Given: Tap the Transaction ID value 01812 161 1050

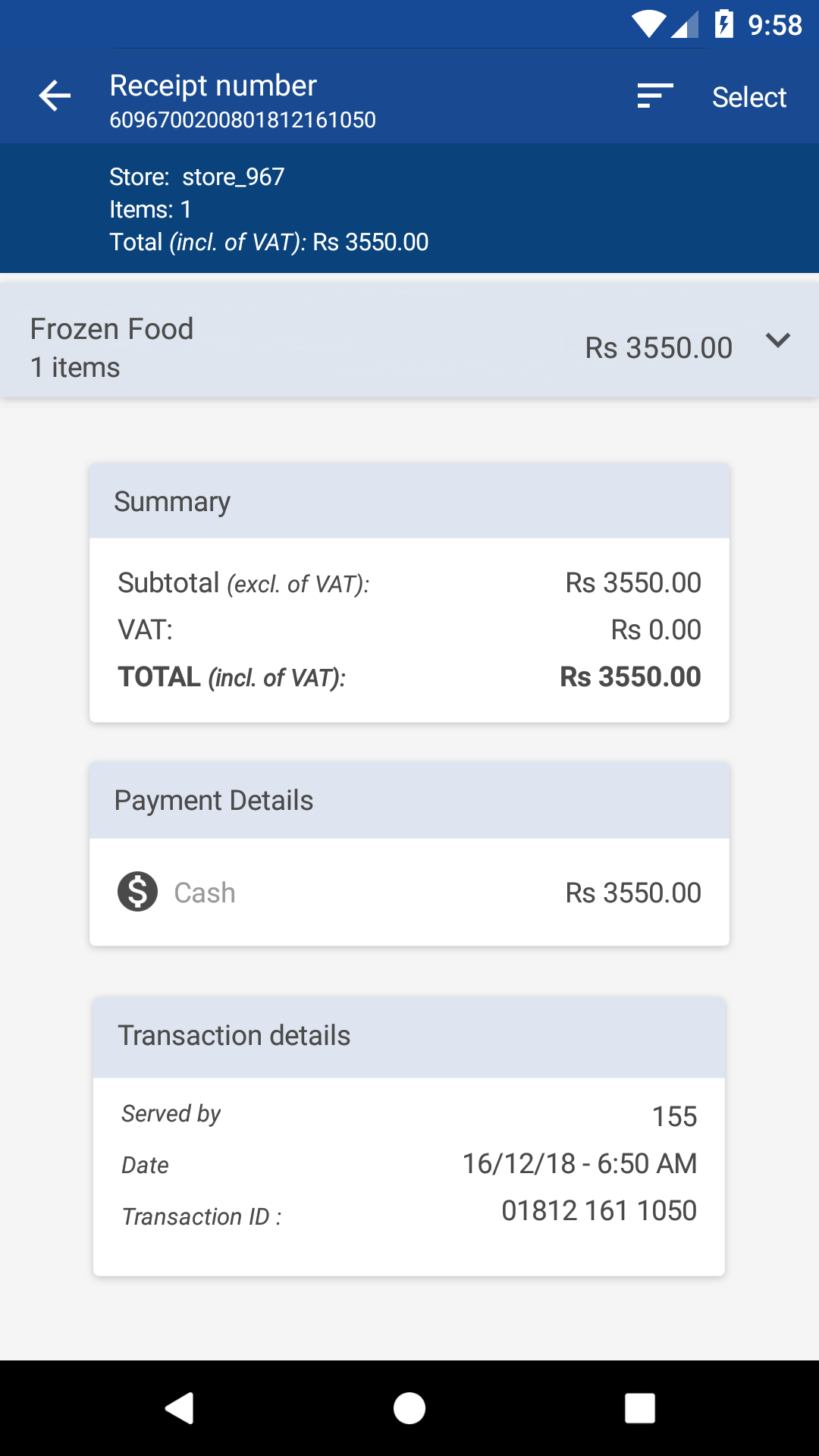Looking at the screenshot, I should [x=599, y=1211].
